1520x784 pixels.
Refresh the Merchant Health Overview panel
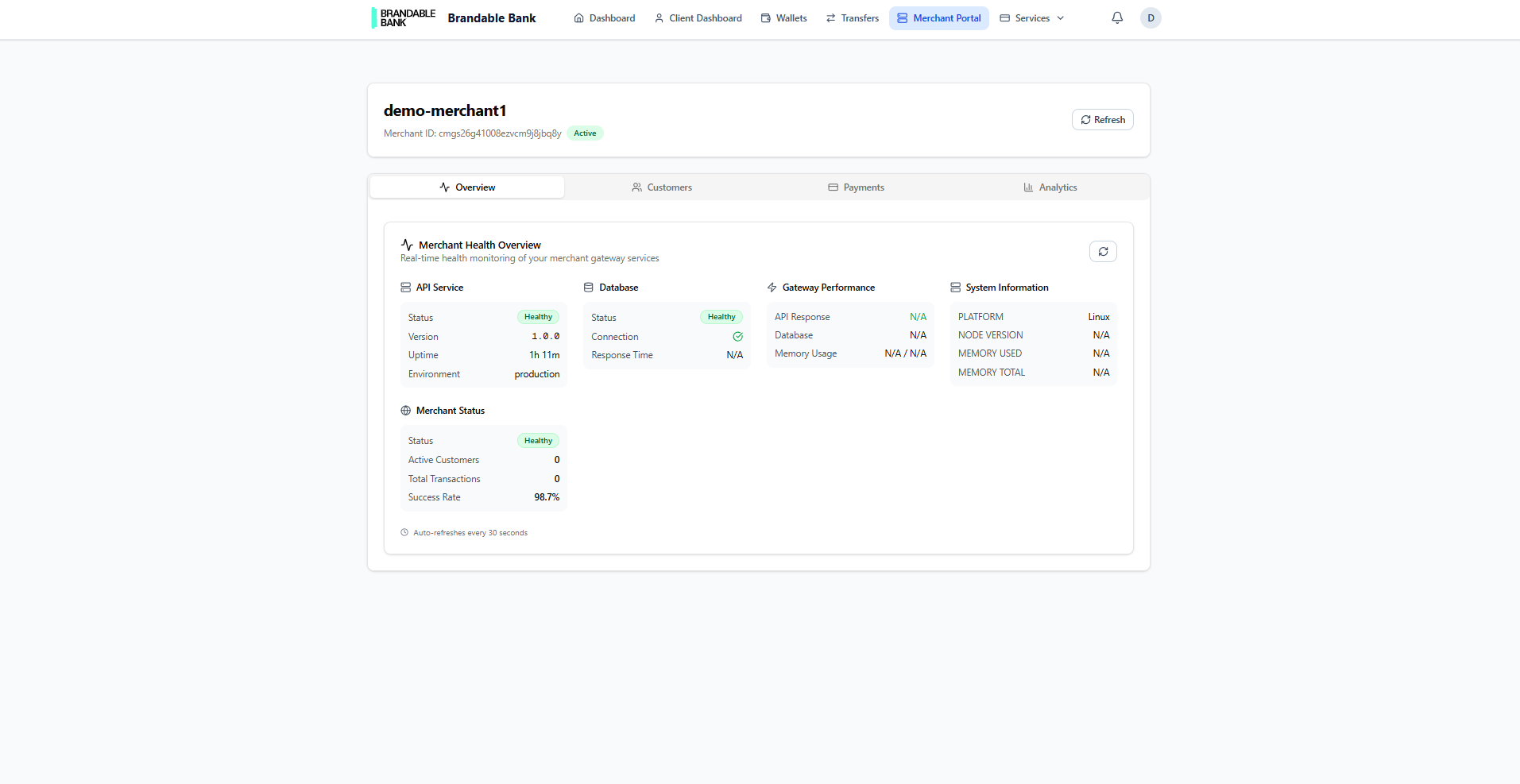click(1103, 252)
